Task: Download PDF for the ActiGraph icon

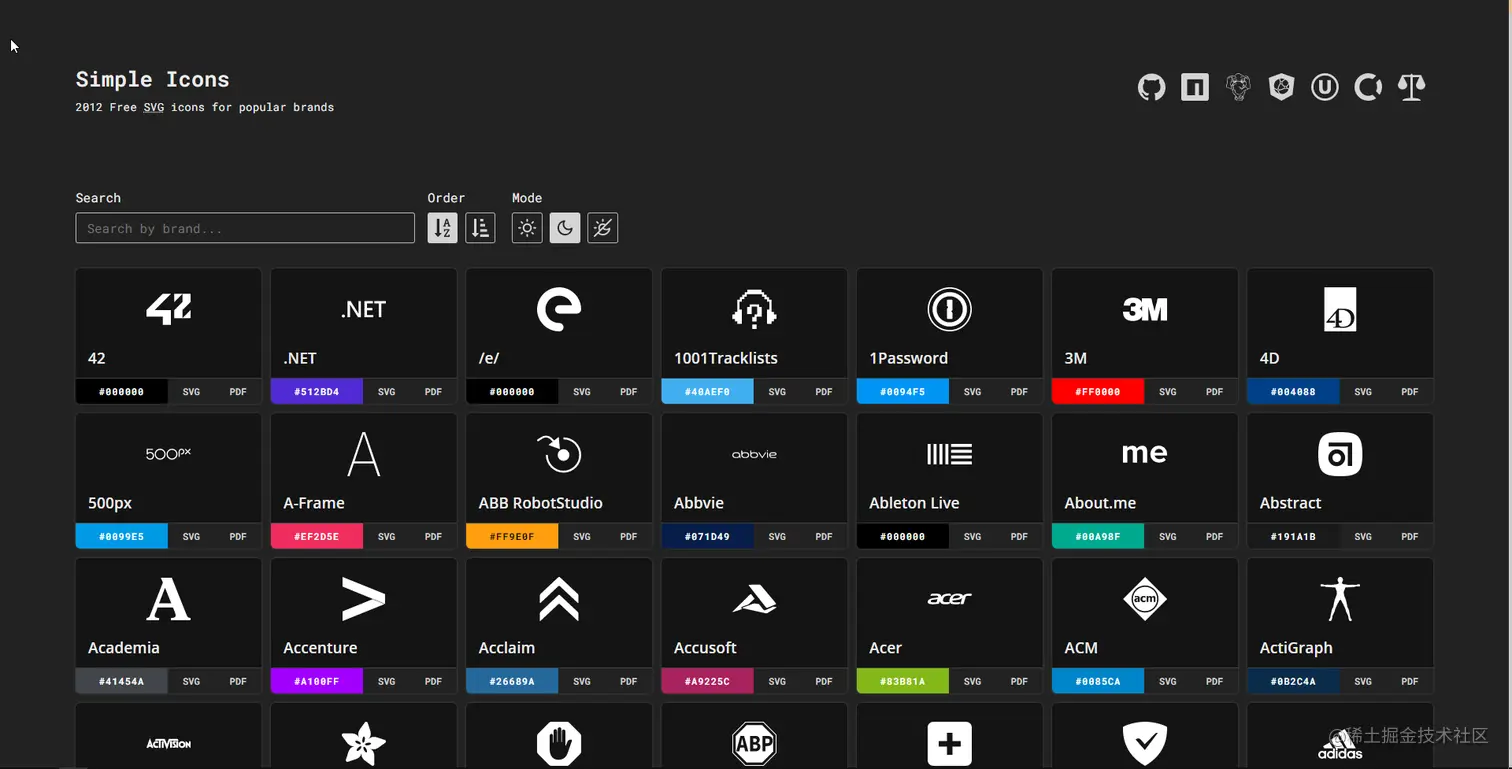Action: 1410,682
